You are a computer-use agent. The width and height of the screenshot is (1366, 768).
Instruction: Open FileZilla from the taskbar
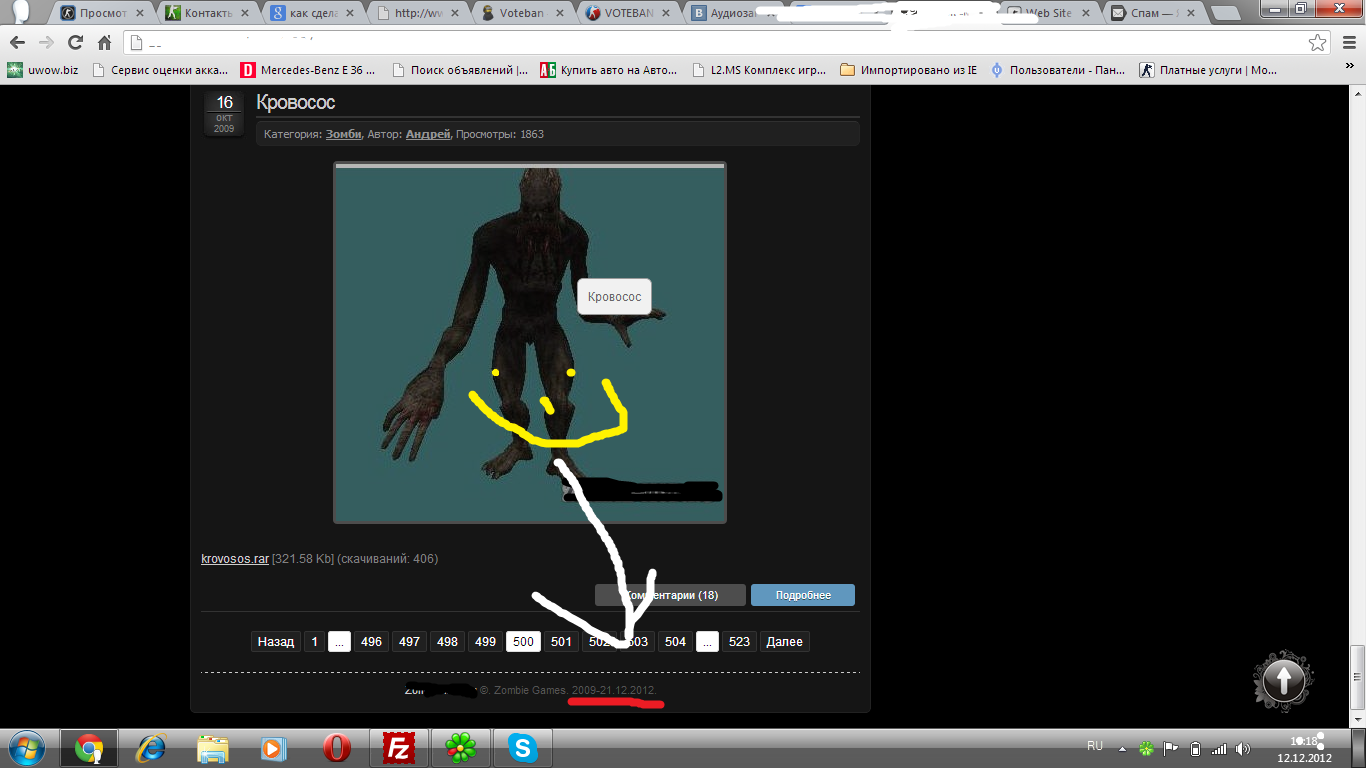point(400,748)
